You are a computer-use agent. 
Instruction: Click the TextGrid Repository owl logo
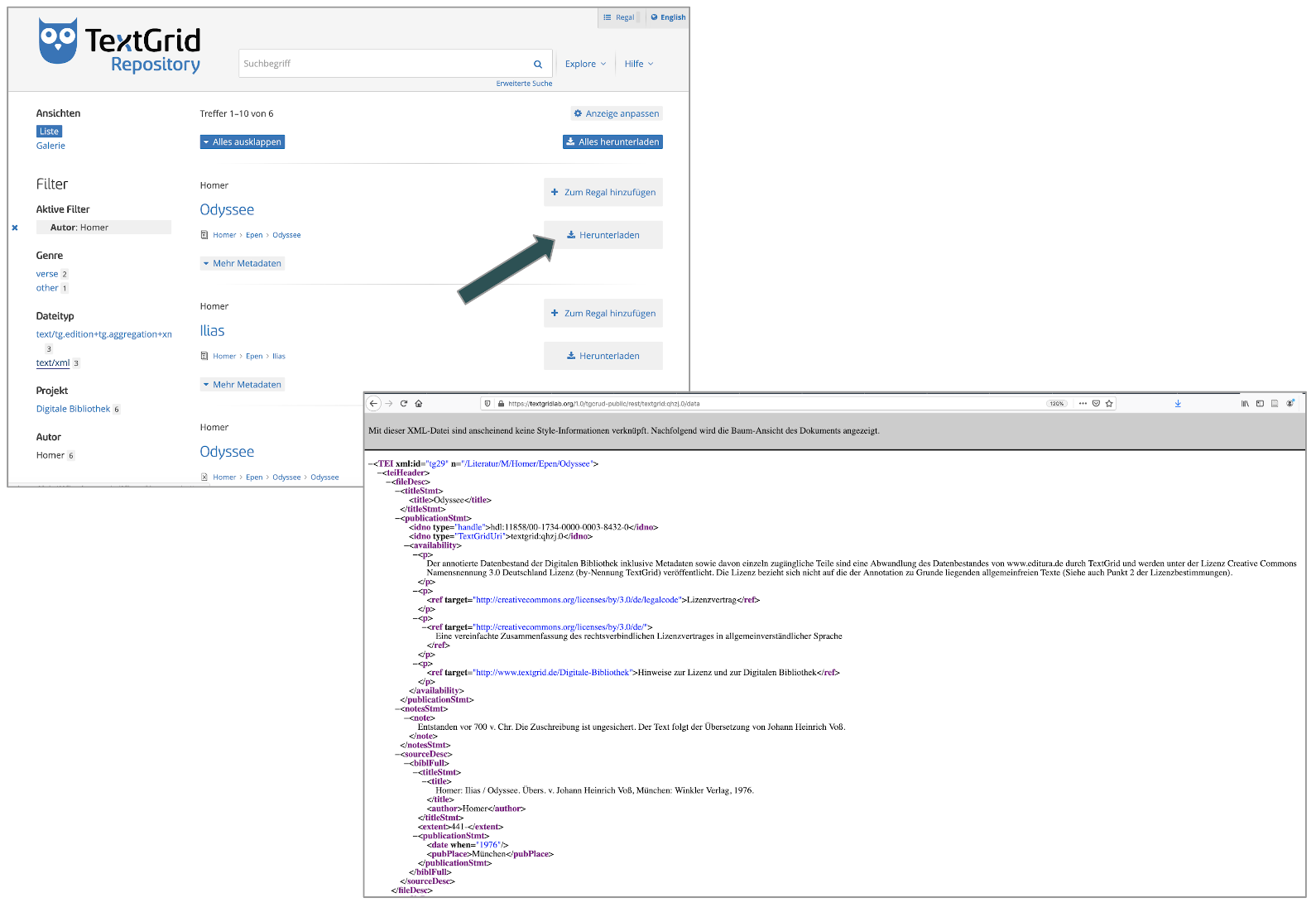point(120,46)
